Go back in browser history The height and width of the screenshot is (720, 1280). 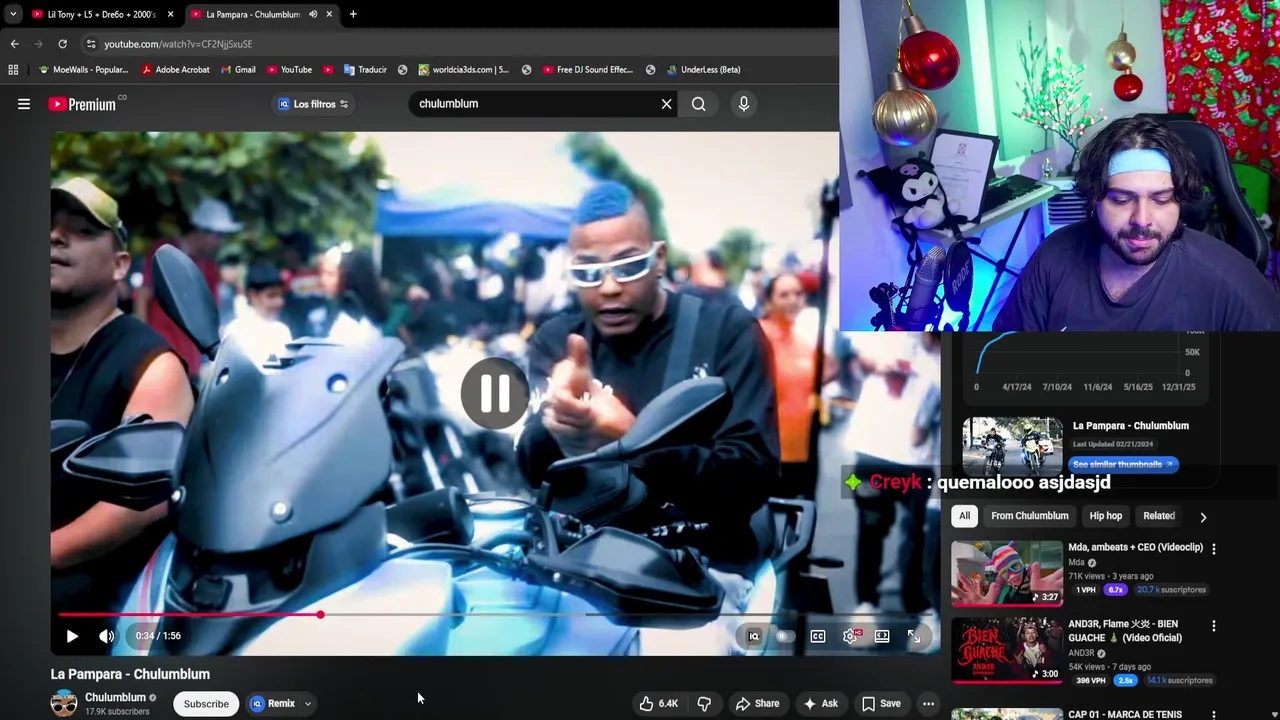[14, 44]
